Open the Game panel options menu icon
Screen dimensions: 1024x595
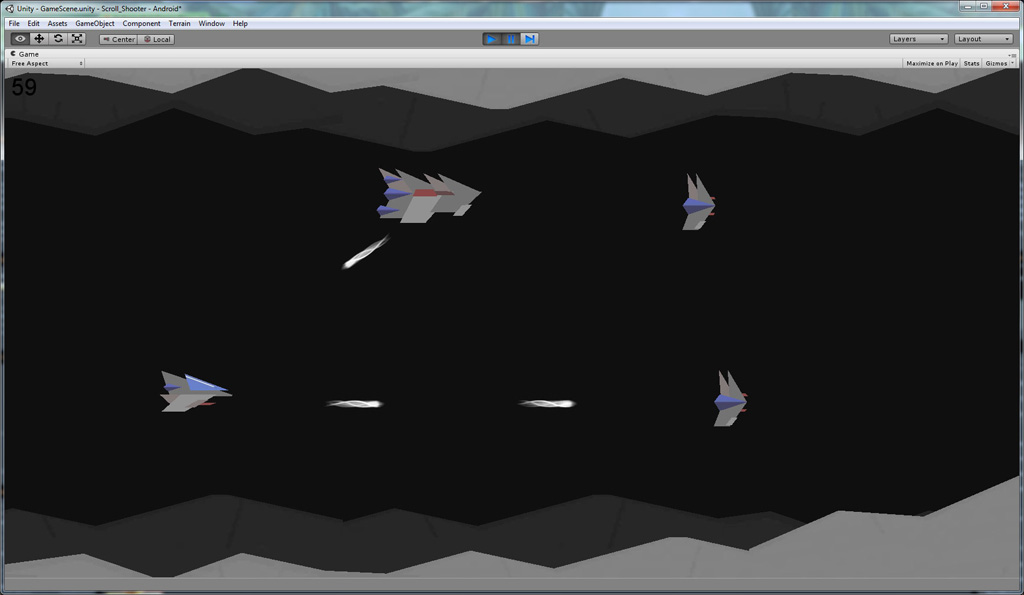(1012, 55)
